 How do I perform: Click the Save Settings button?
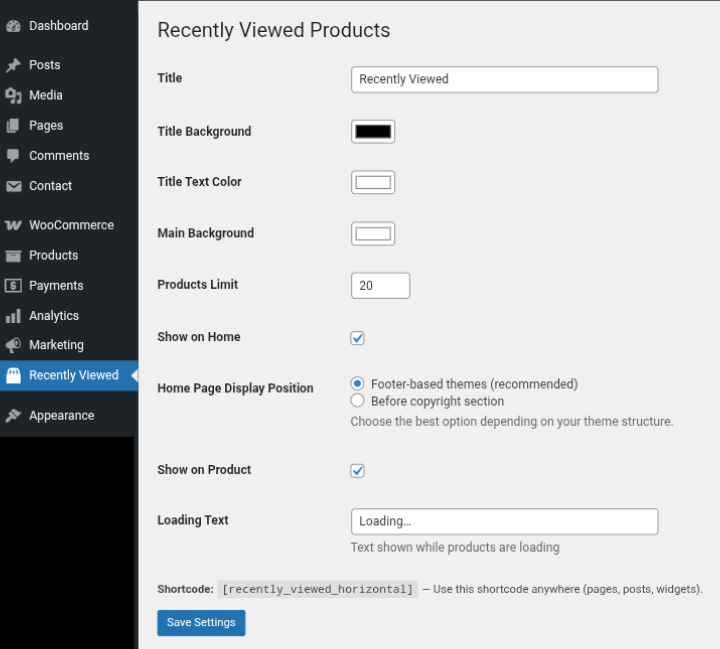pos(201,623)
